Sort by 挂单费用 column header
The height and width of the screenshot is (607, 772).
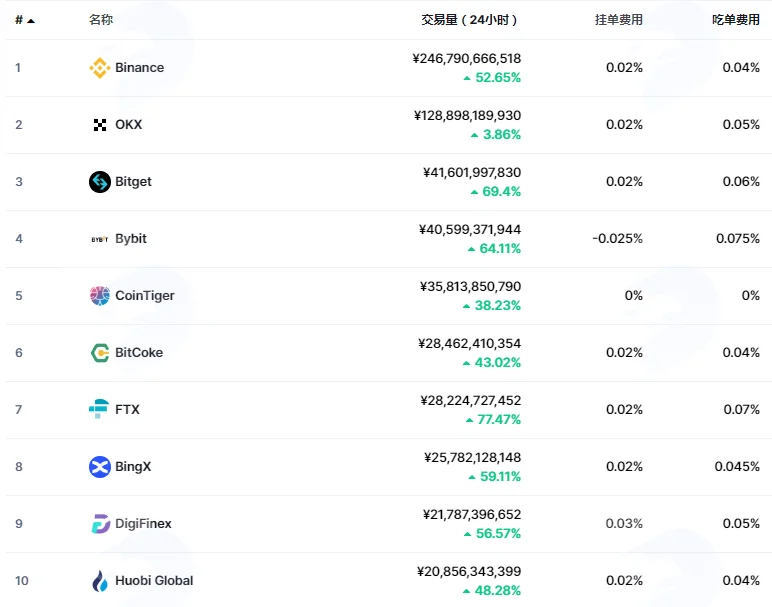pos(618,20)
